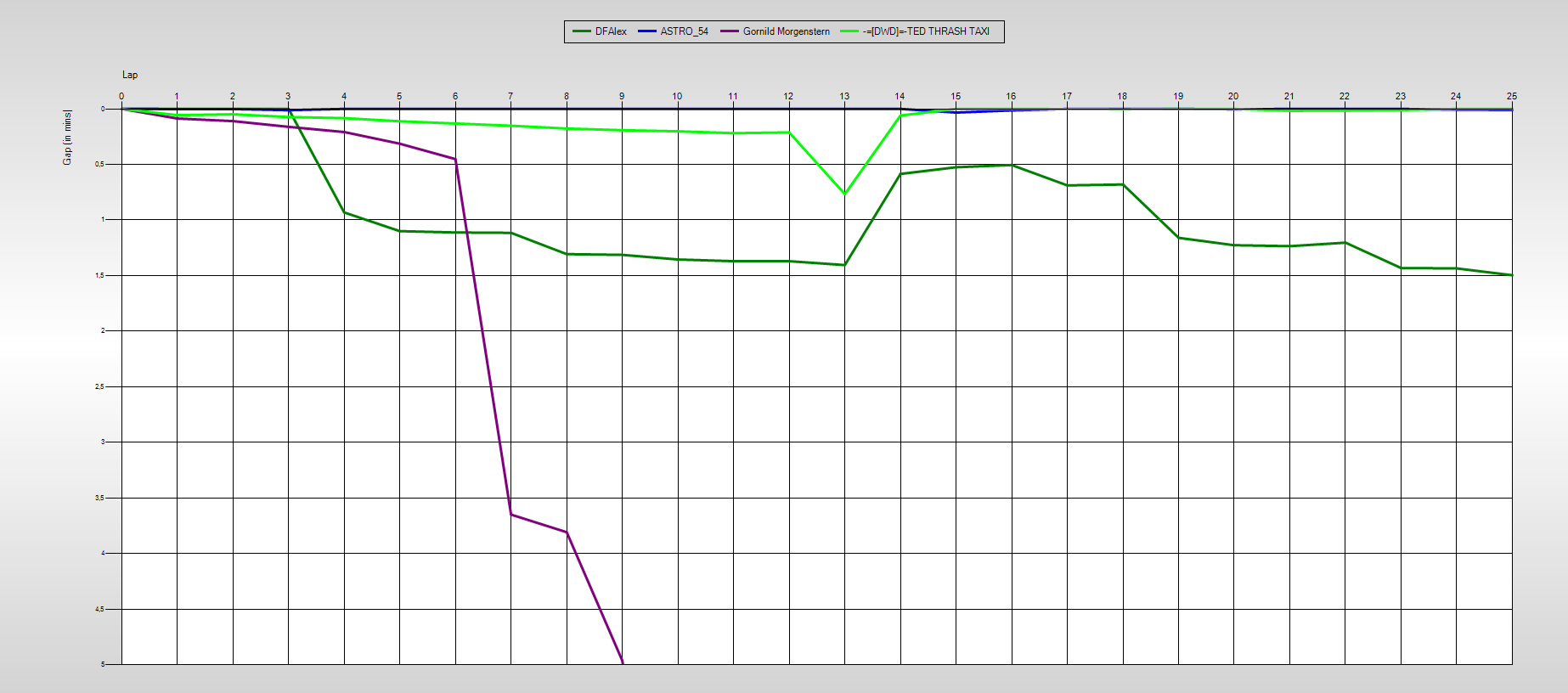The width and height of the screenshot is (1568, 693).
Task: Click the DFAlex line's point at lap 19
Action: click(x=1178, y=238)
